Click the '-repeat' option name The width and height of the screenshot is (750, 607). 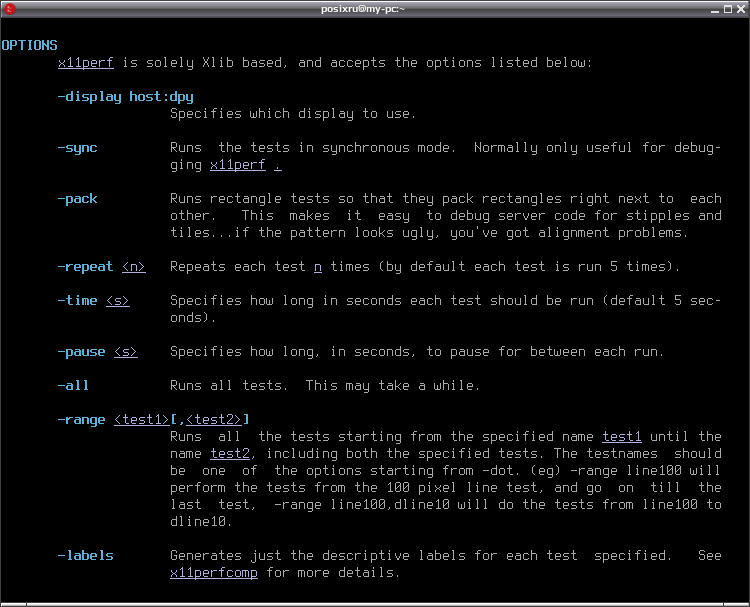click(x=85, y=267)
